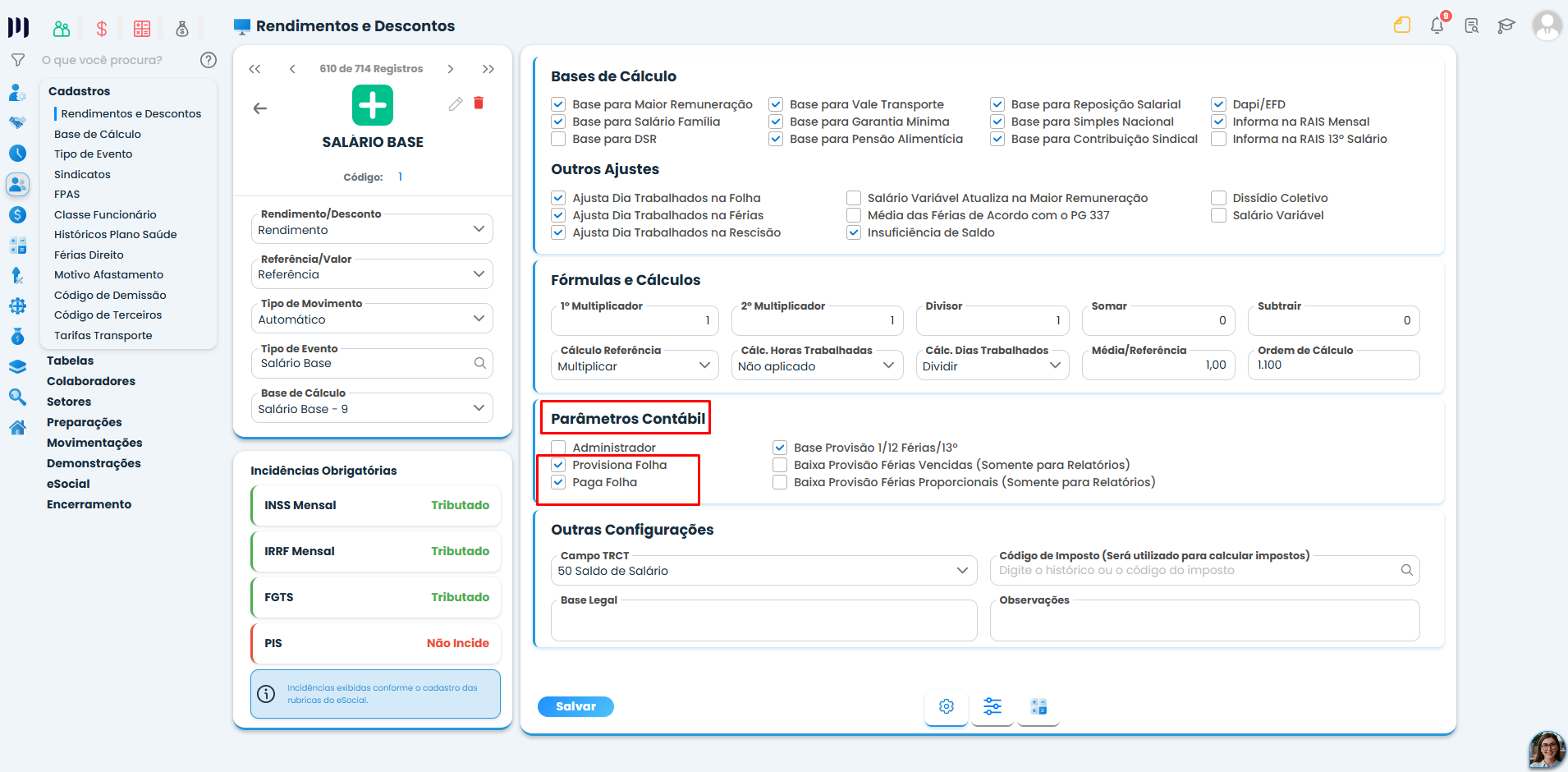Open the red dollar sign module
The width and height of the screenshot is (1568, 772).
pos(102,29)
